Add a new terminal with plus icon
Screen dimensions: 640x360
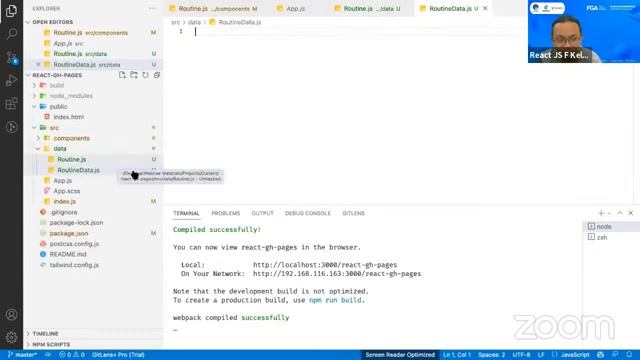(601, 213)
